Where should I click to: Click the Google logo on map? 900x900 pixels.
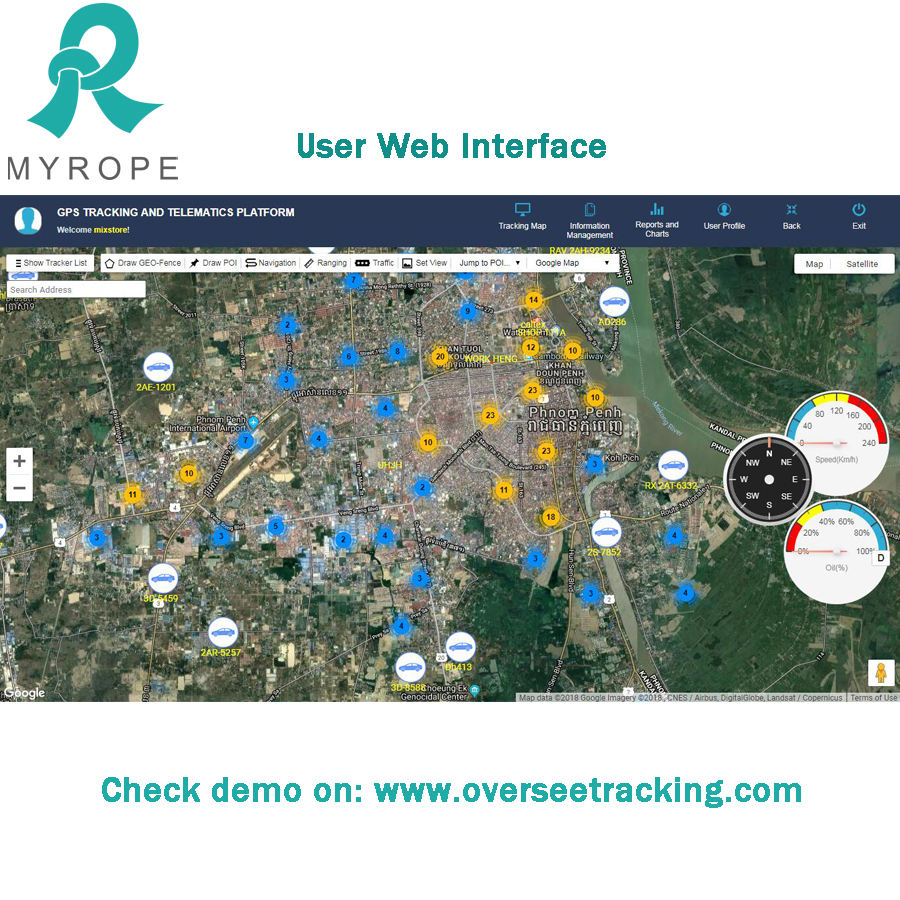pyautogui.click(x=24, y=693)
